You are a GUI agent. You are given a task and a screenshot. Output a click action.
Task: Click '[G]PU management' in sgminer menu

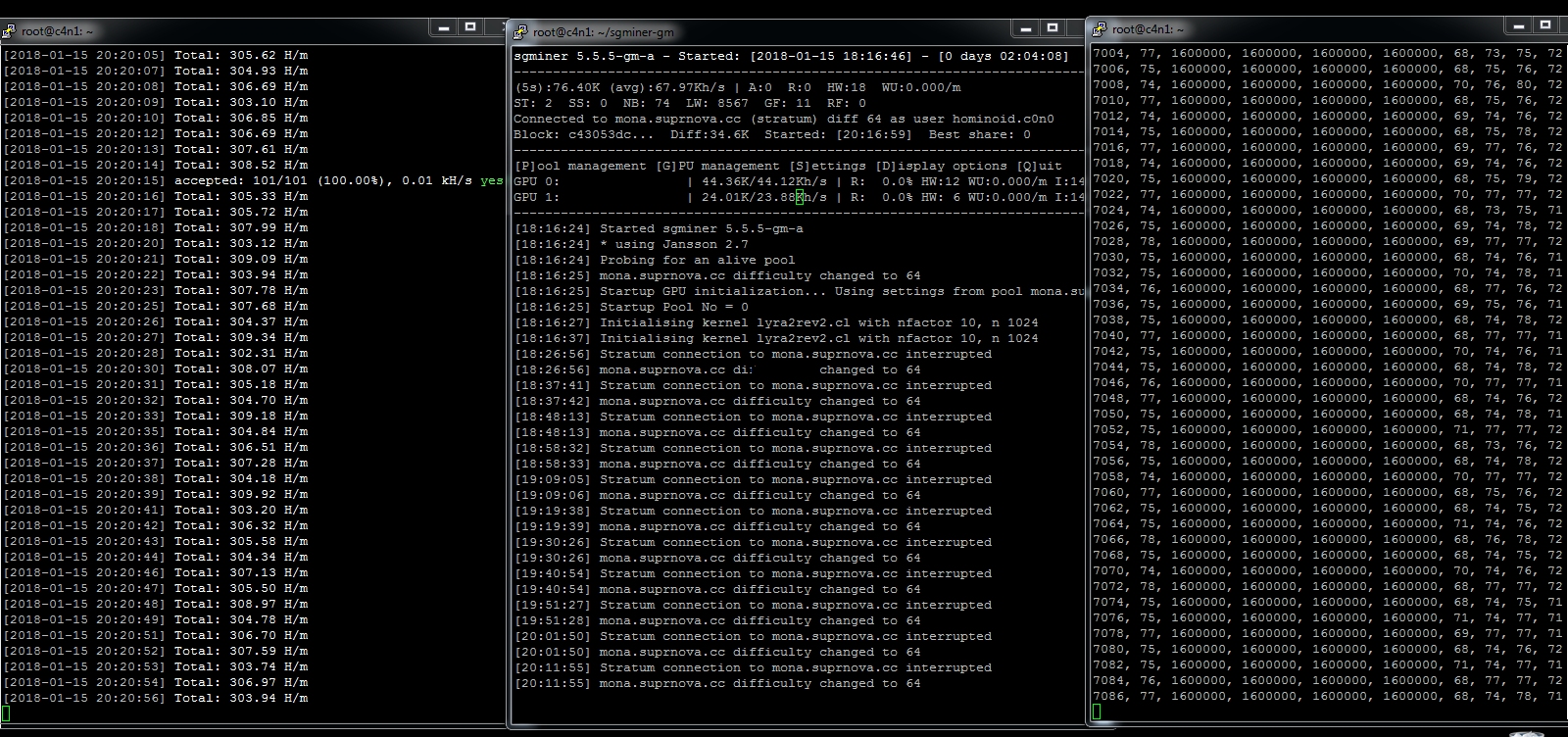(x=717, y=166)
